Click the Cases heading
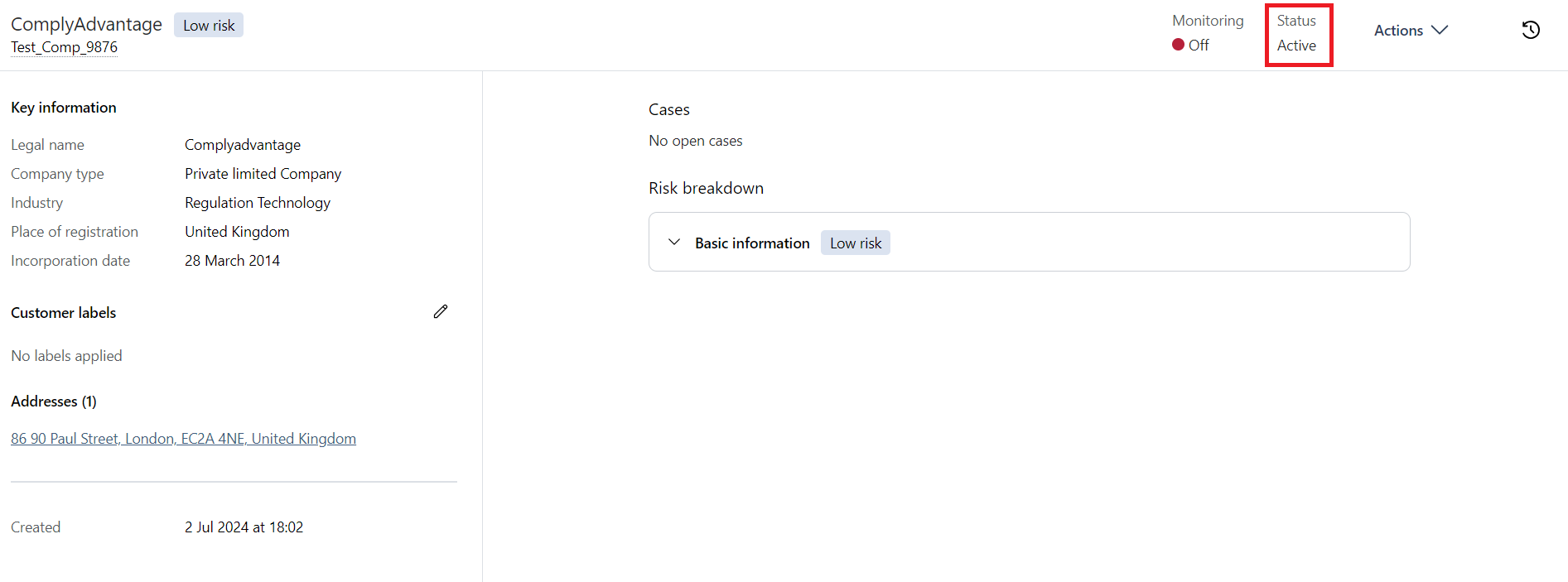1568x582 pixels. (x=668, y=109)
